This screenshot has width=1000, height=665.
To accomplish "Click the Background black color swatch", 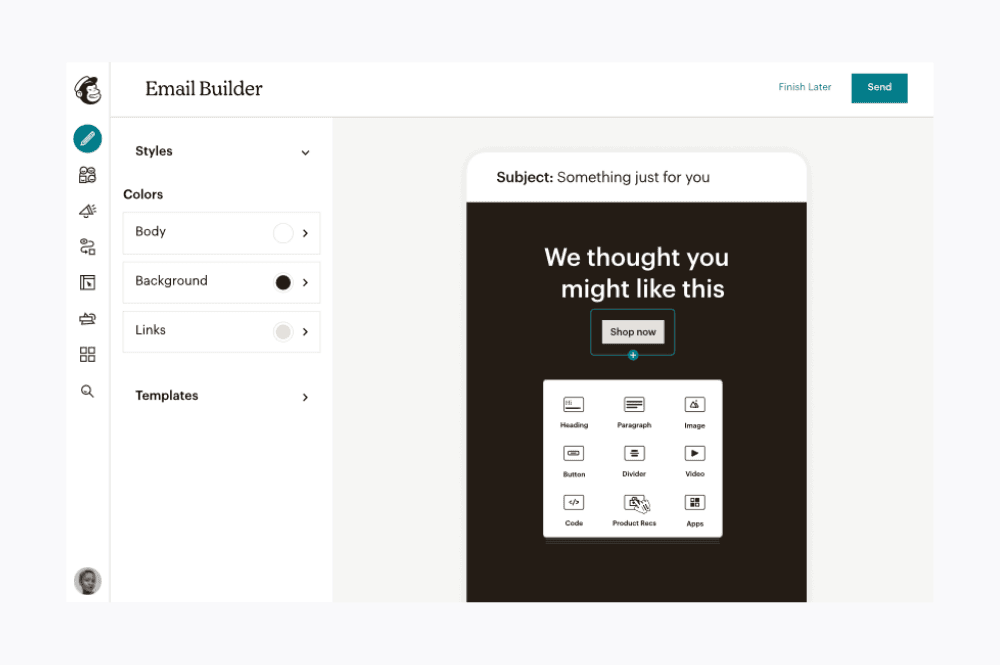I will click(x=283, y=282).
